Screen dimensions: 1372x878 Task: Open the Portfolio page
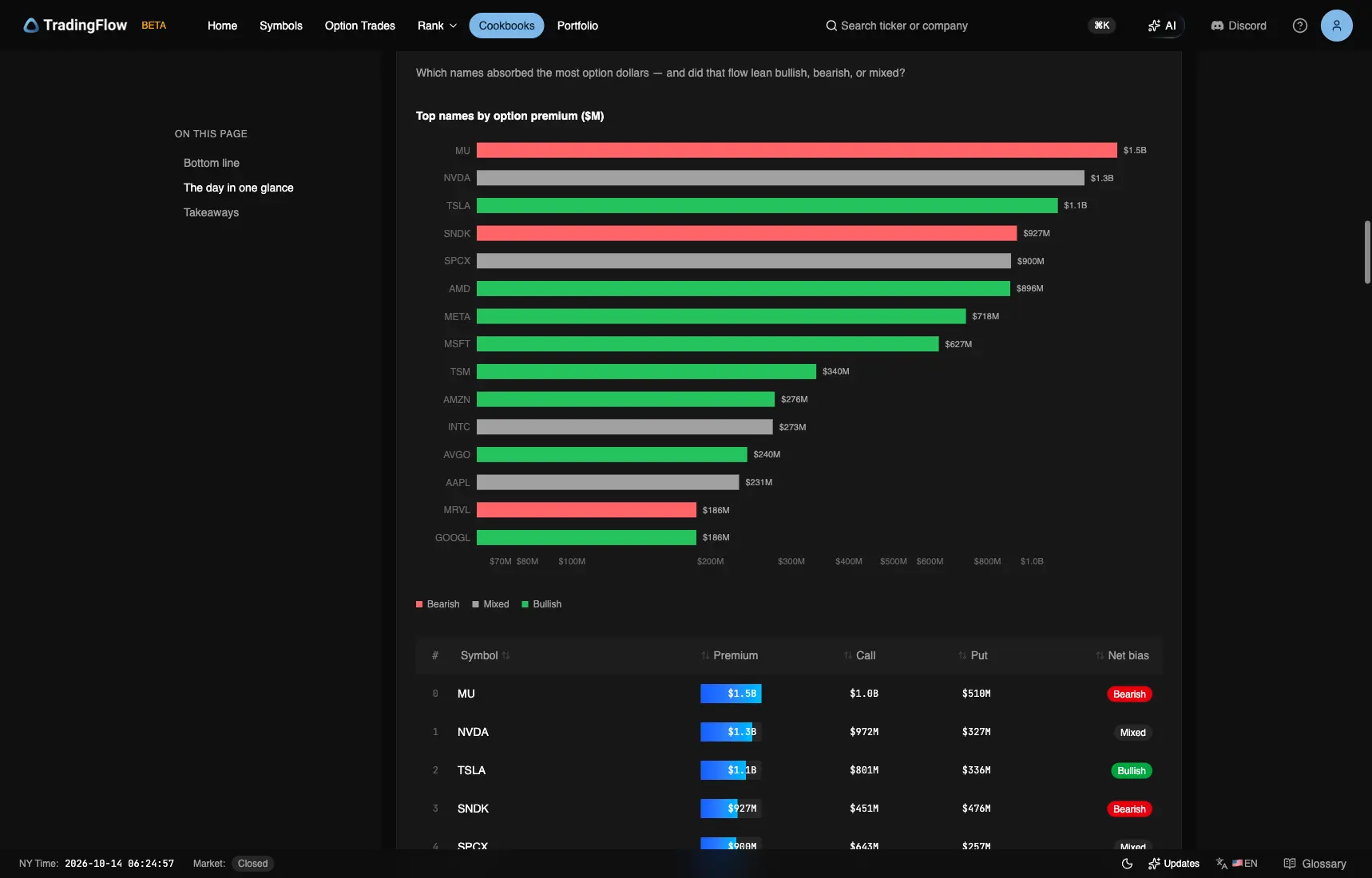coord(577,26)
